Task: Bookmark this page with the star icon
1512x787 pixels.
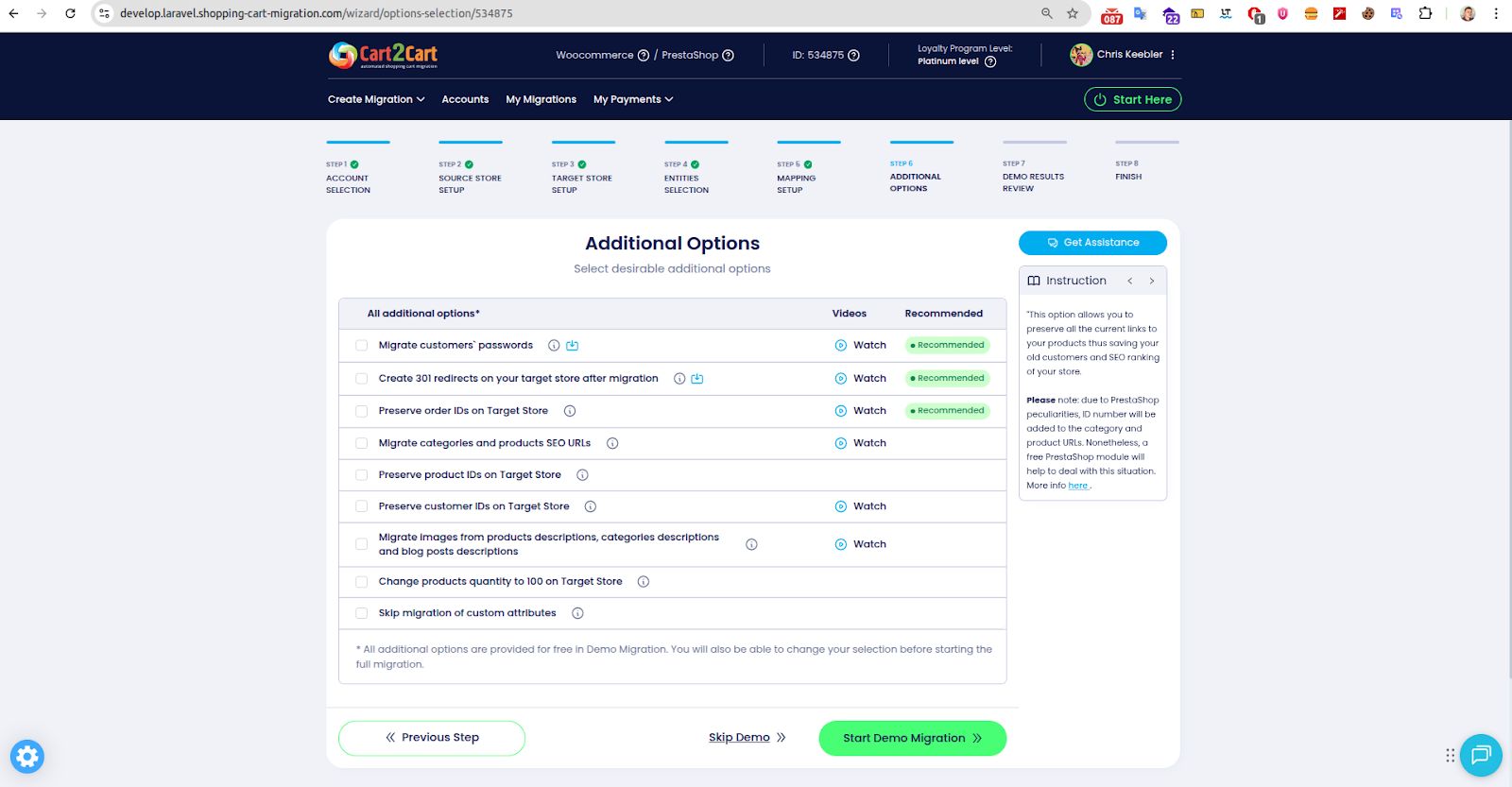Action: tap(1073, 13)
